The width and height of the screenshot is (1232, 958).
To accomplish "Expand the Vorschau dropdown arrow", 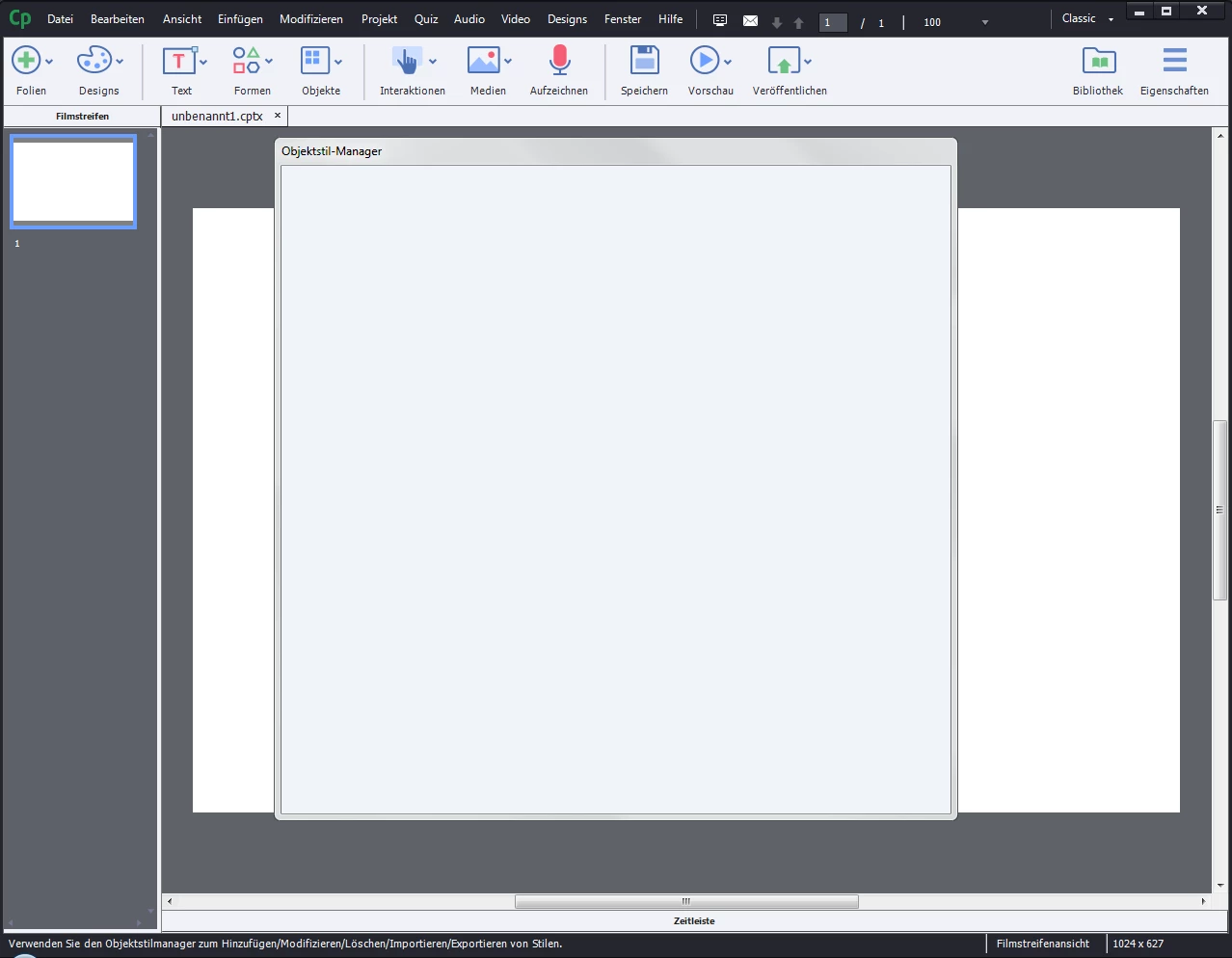I will 728,62.
